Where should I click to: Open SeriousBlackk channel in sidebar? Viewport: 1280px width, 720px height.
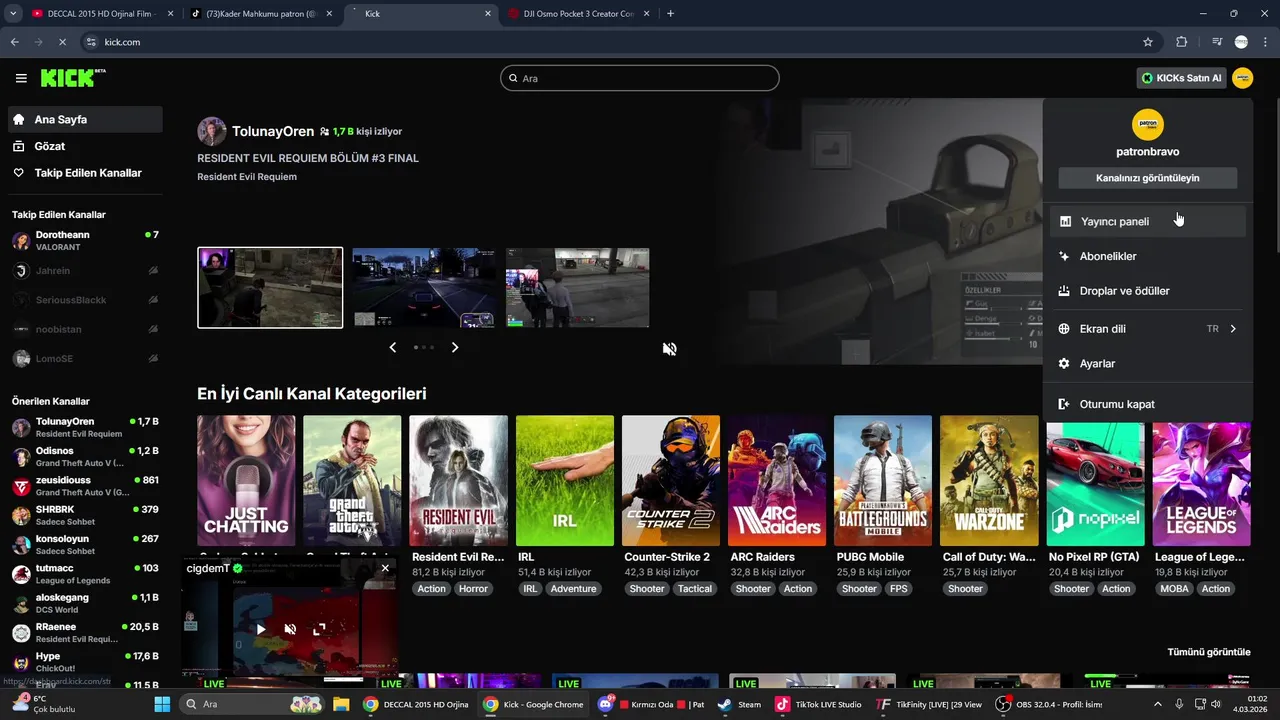tap(84, 300)
